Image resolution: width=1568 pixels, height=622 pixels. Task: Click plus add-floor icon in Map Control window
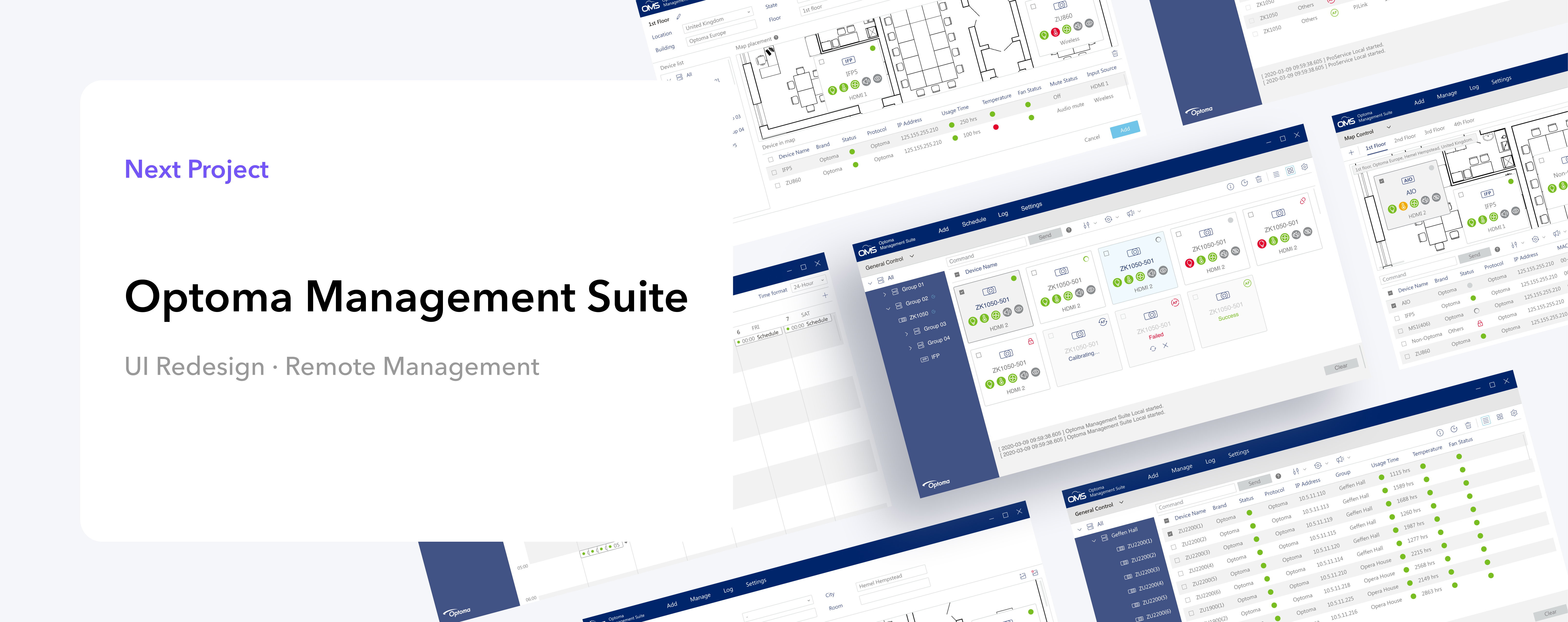tap(1351, 153)
